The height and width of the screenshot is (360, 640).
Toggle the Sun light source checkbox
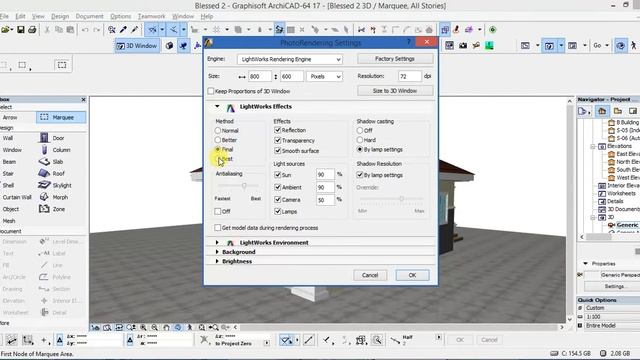click(278, 175)
